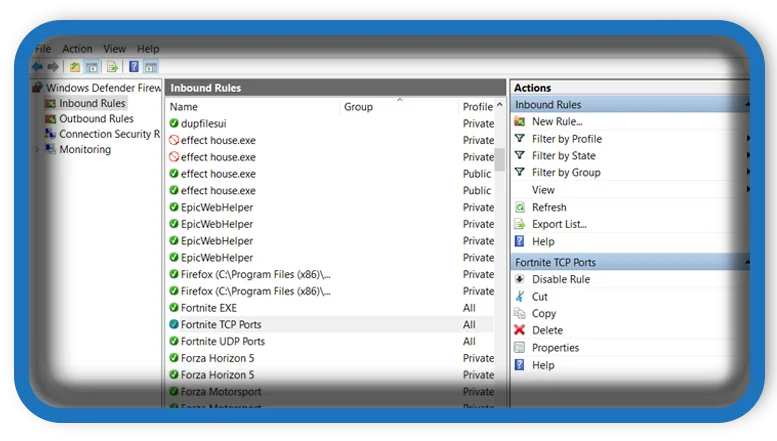This screenshot has width=777, height=441.
Task: Click Help under Inbound Rules actions
Action: [543, 241]
